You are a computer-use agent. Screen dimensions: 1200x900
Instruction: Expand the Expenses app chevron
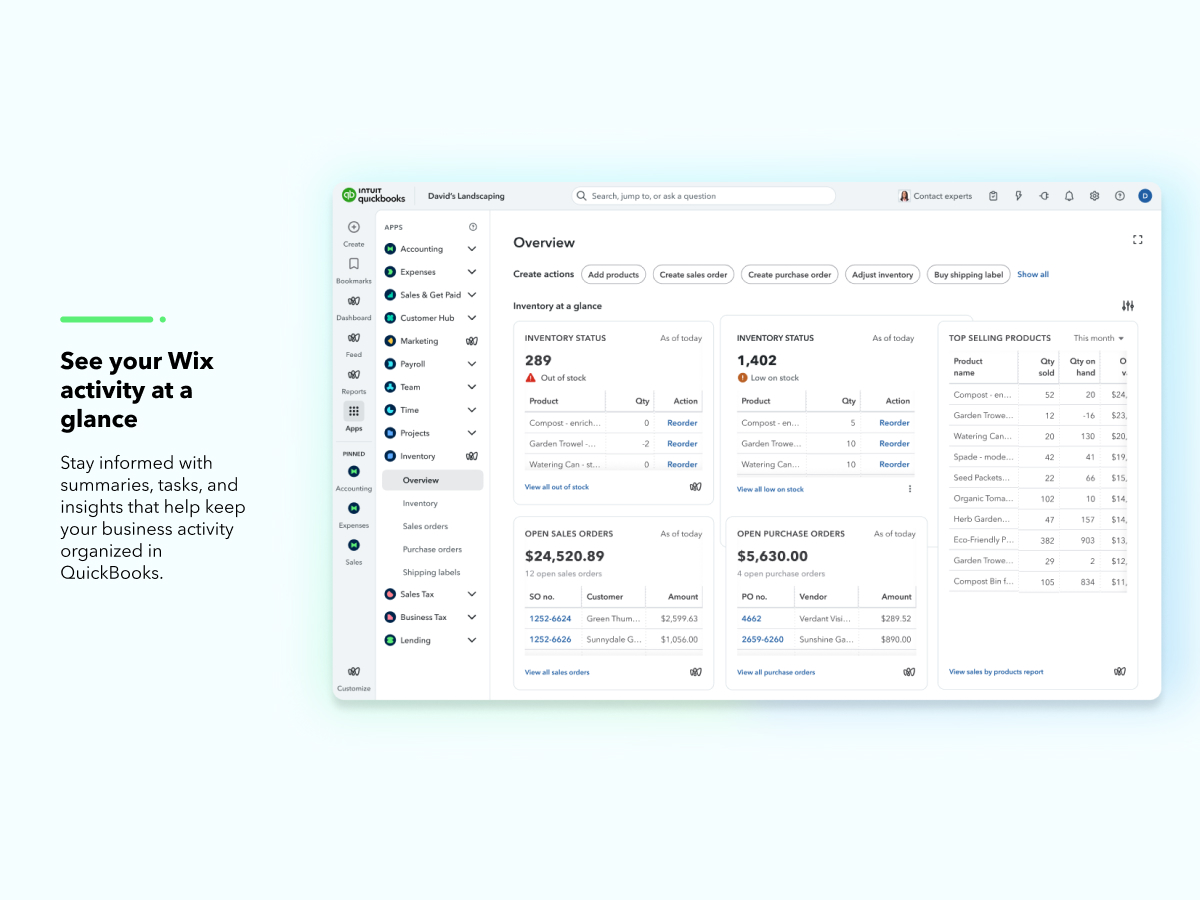pyautogui.click(x=472, y=272)
